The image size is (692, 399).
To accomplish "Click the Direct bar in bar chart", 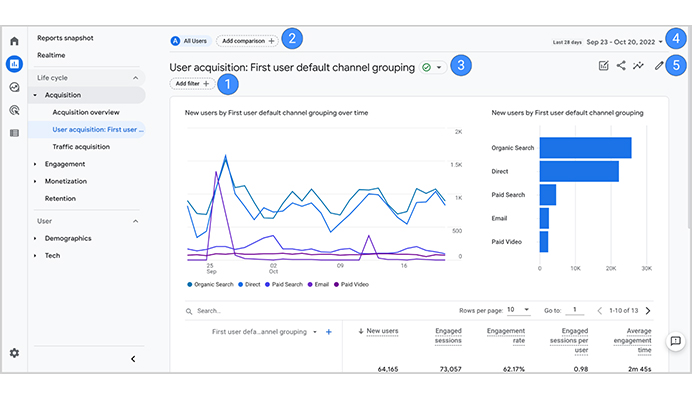I will (579, 171).
